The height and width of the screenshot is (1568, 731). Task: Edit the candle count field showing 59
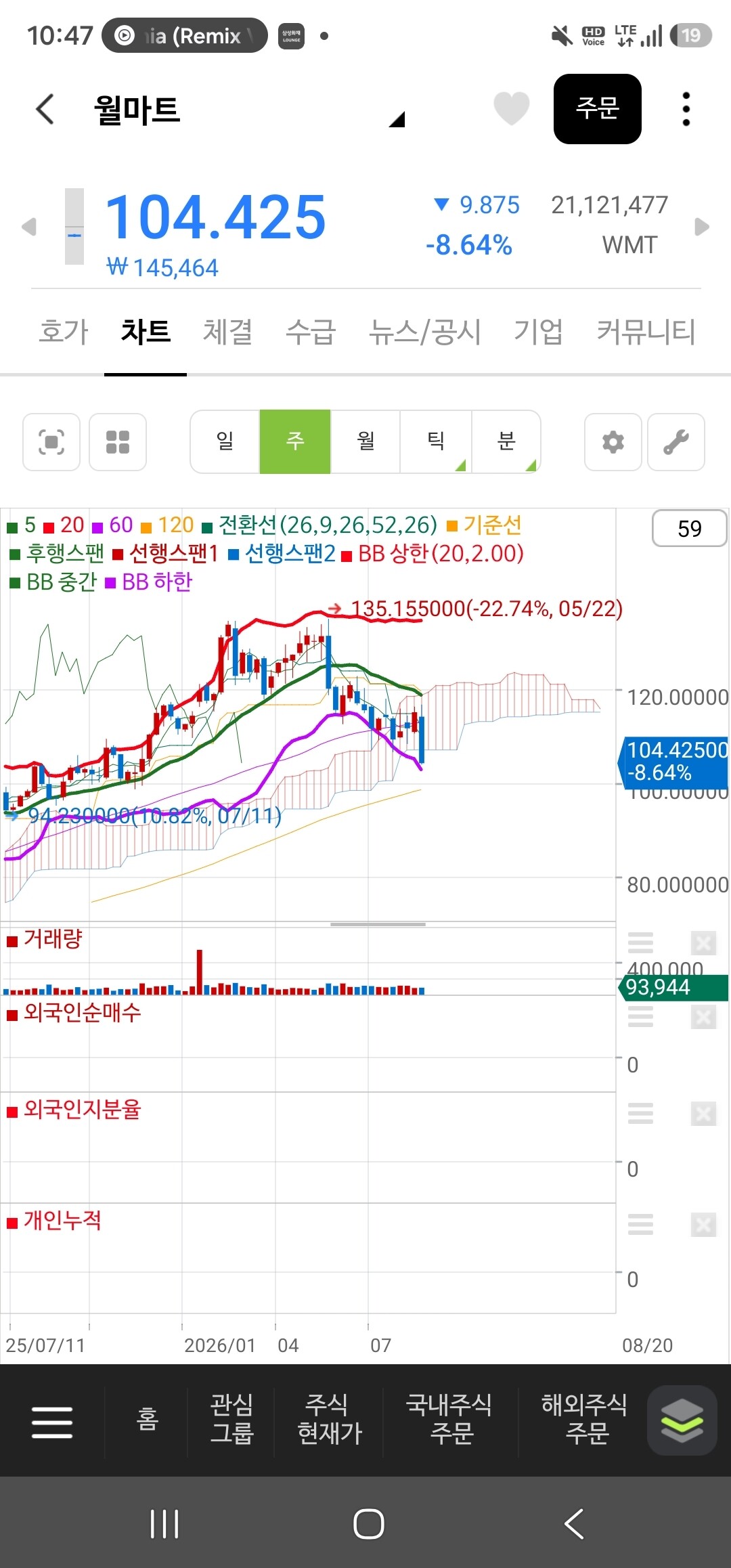pyautogui.click(x=689, y=529)
